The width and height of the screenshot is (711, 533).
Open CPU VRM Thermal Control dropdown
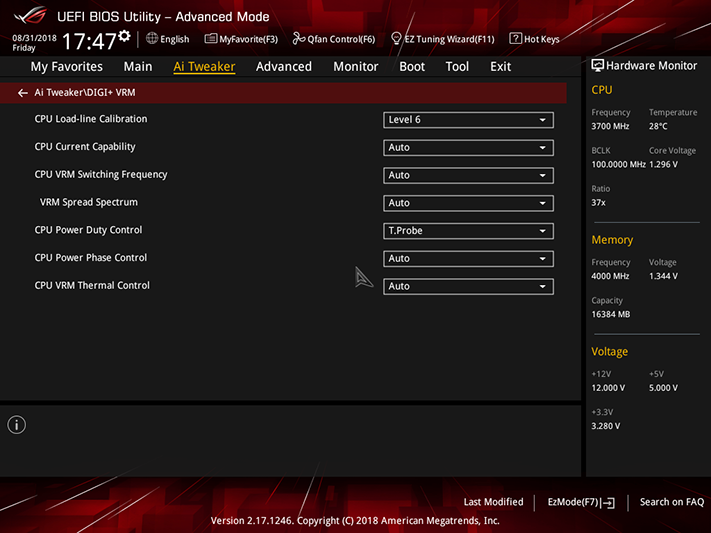coord(468,286)
